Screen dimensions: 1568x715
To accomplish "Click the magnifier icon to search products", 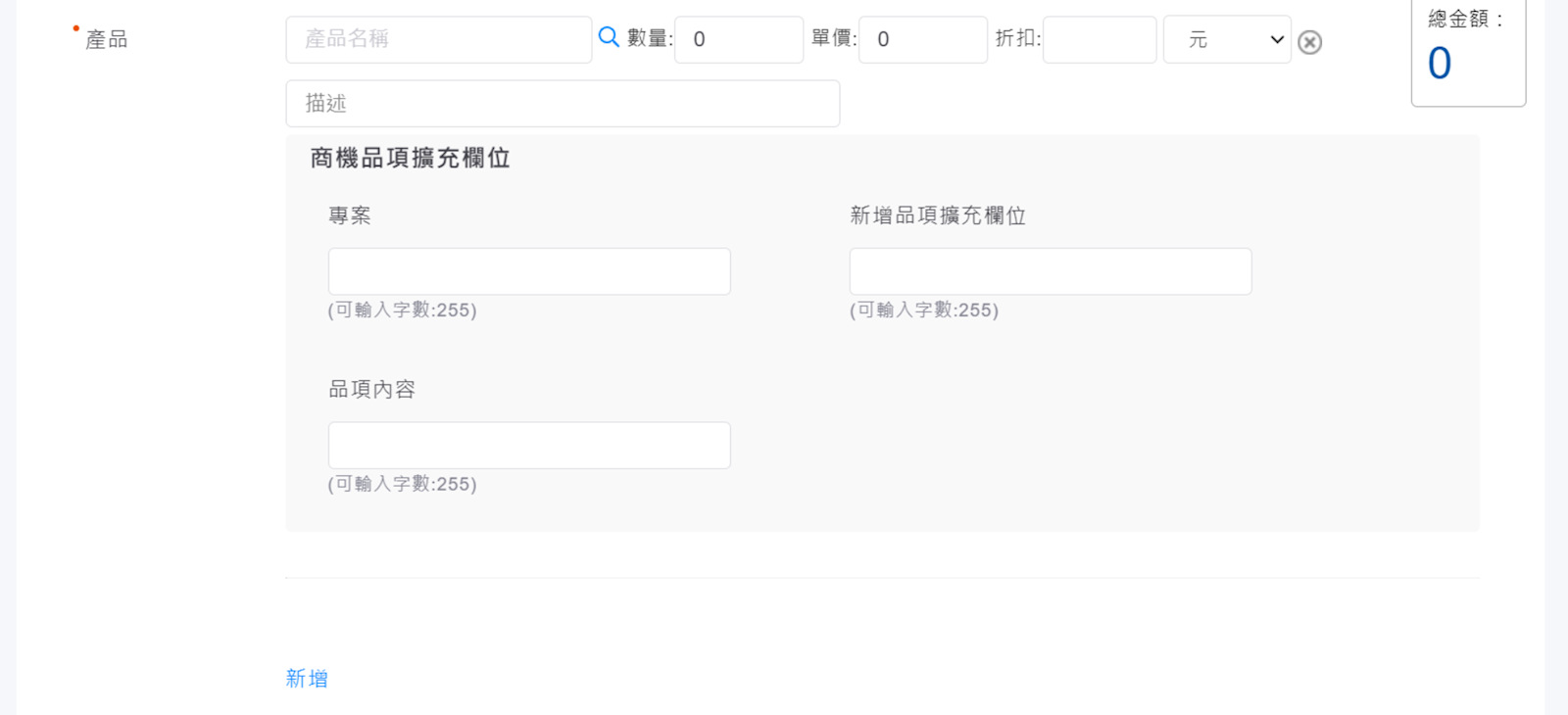I will click(609, 37).
